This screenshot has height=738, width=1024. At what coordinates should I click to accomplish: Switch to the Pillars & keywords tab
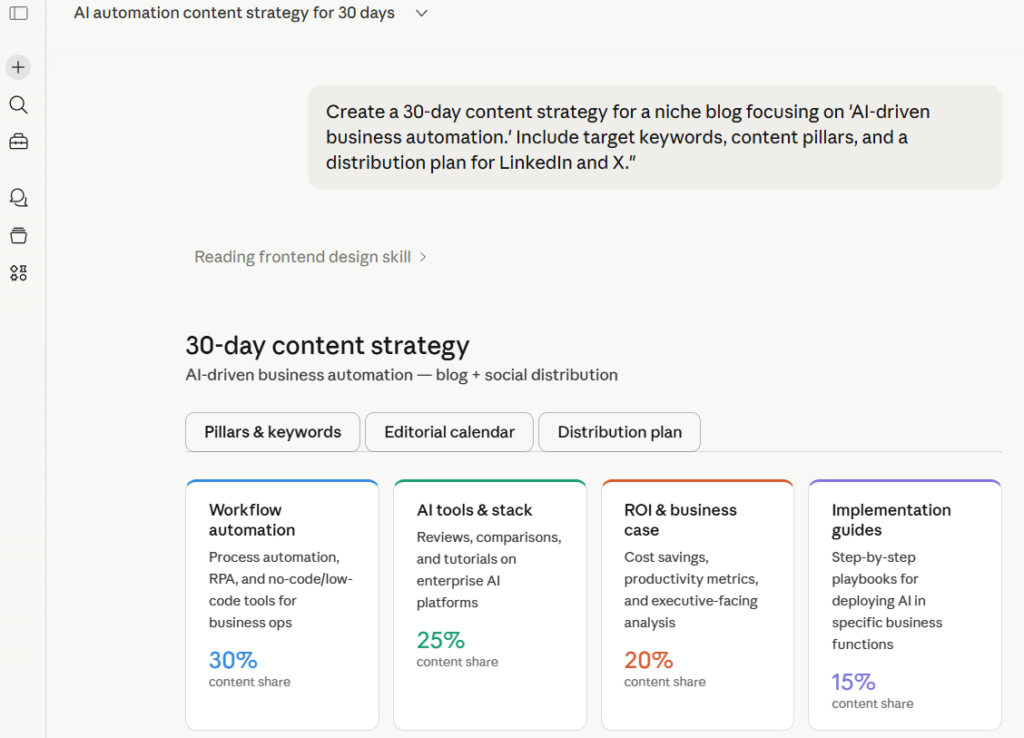coord(272,432)
